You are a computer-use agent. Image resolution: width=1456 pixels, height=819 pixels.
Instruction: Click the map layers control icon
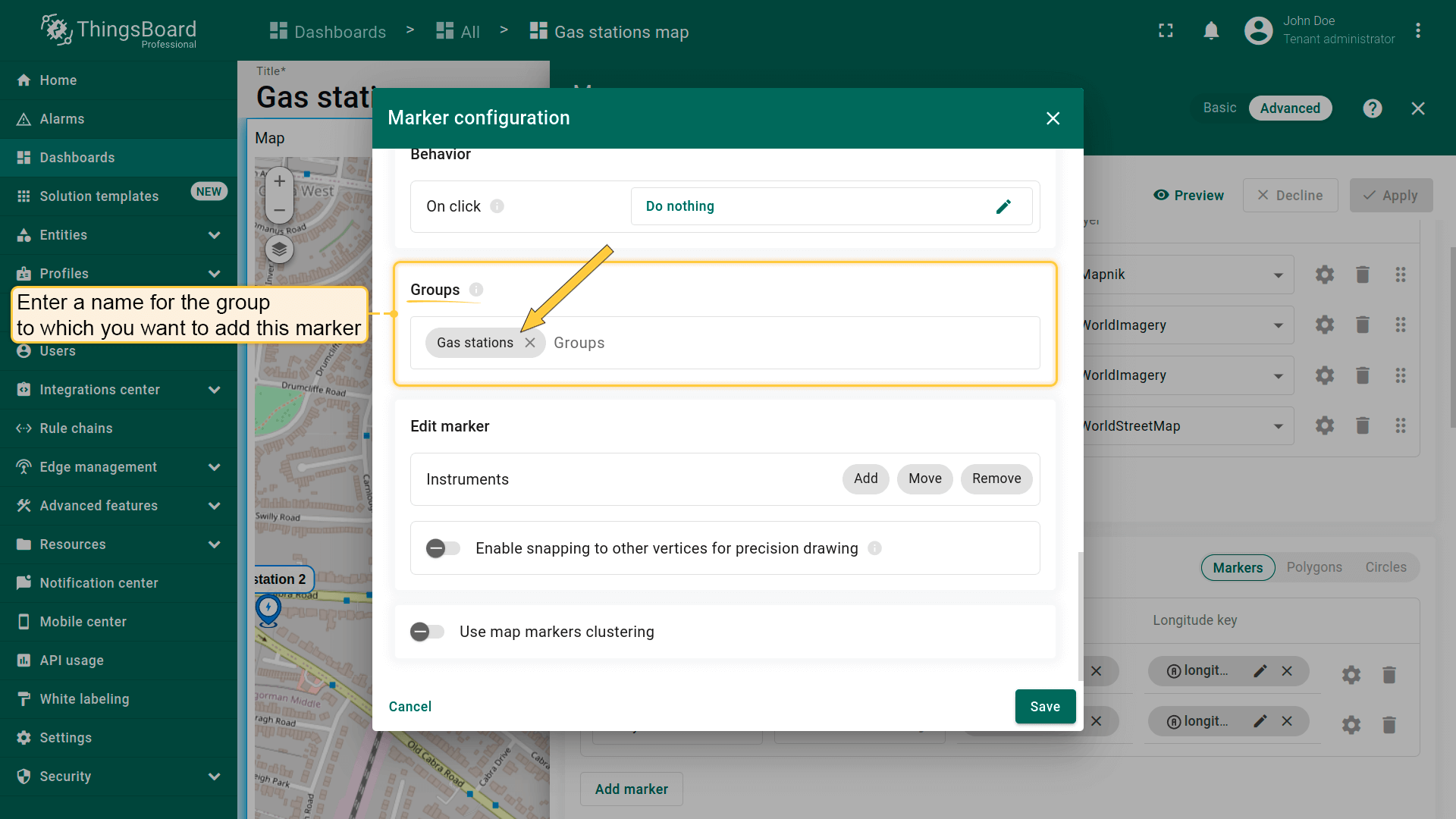coord(279,249)
